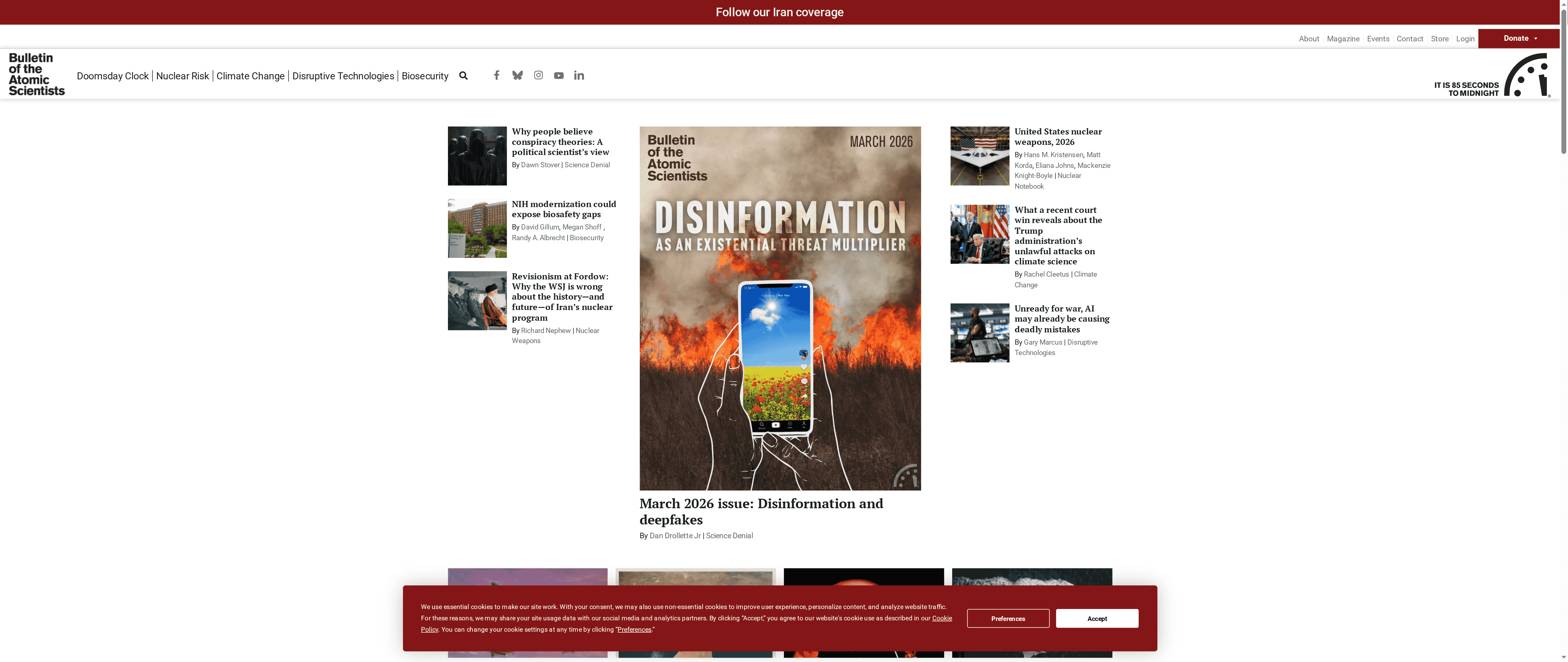Click the Instagram icon in header
The height and width of the screenshot is (662, 1568).
pos(538,76)
